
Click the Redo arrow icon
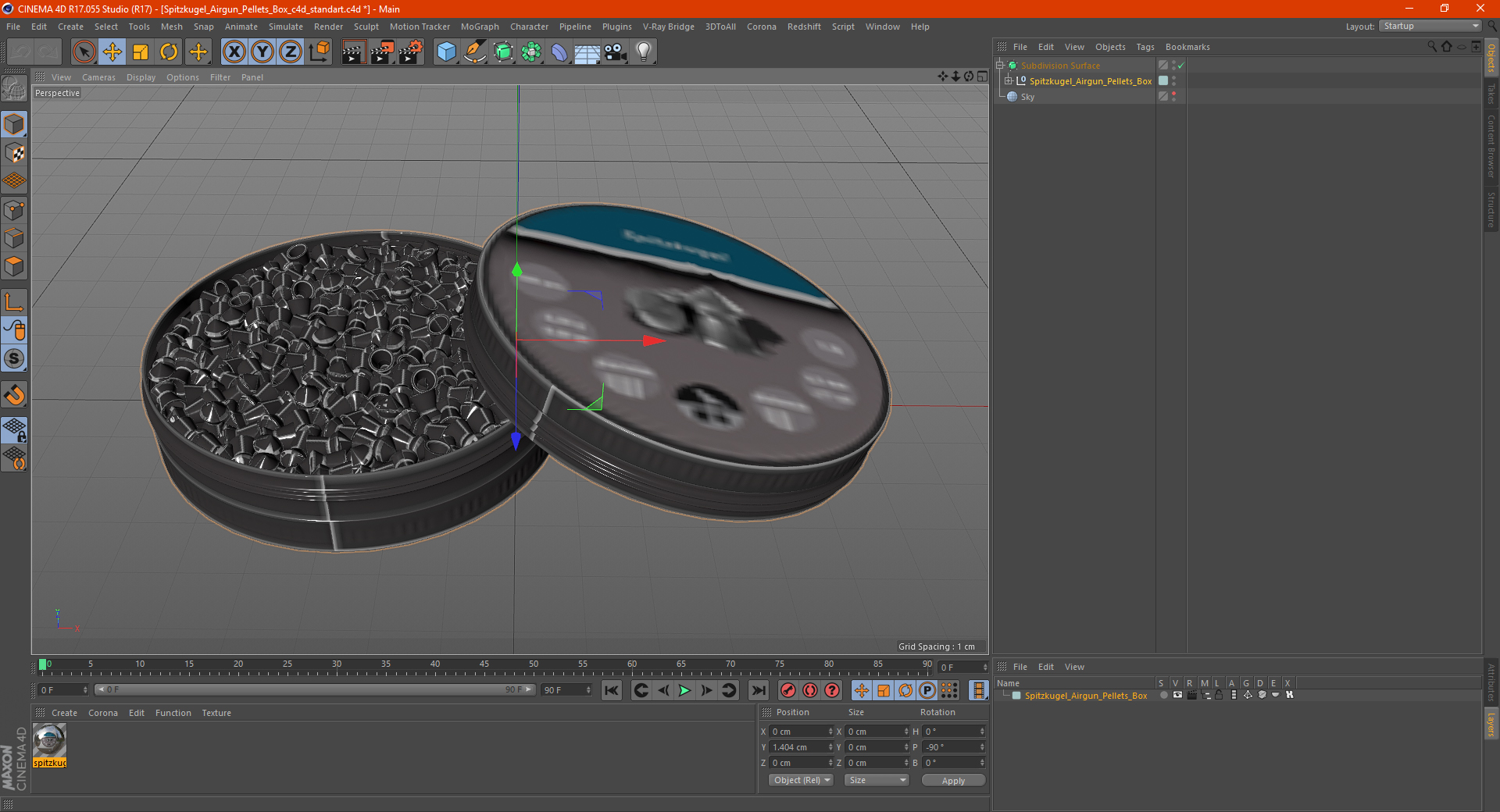tap(48, 52)
